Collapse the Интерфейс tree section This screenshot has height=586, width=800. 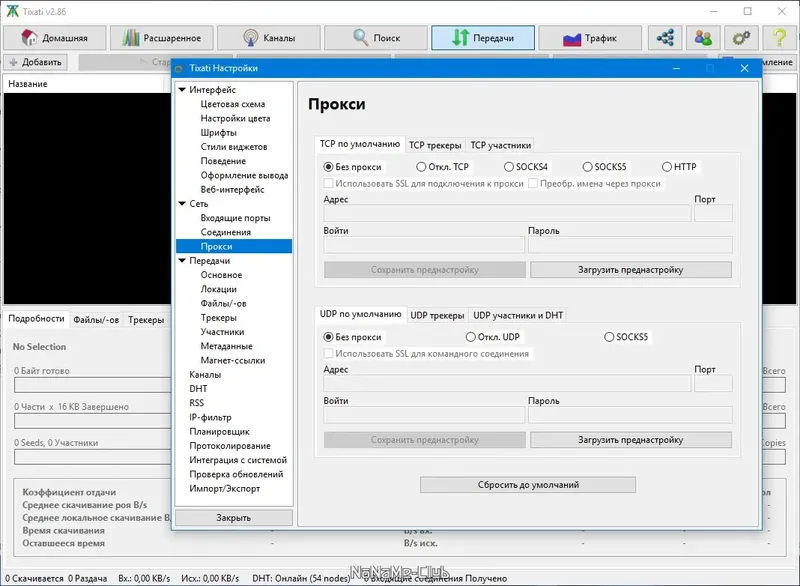tap(182, 89)
